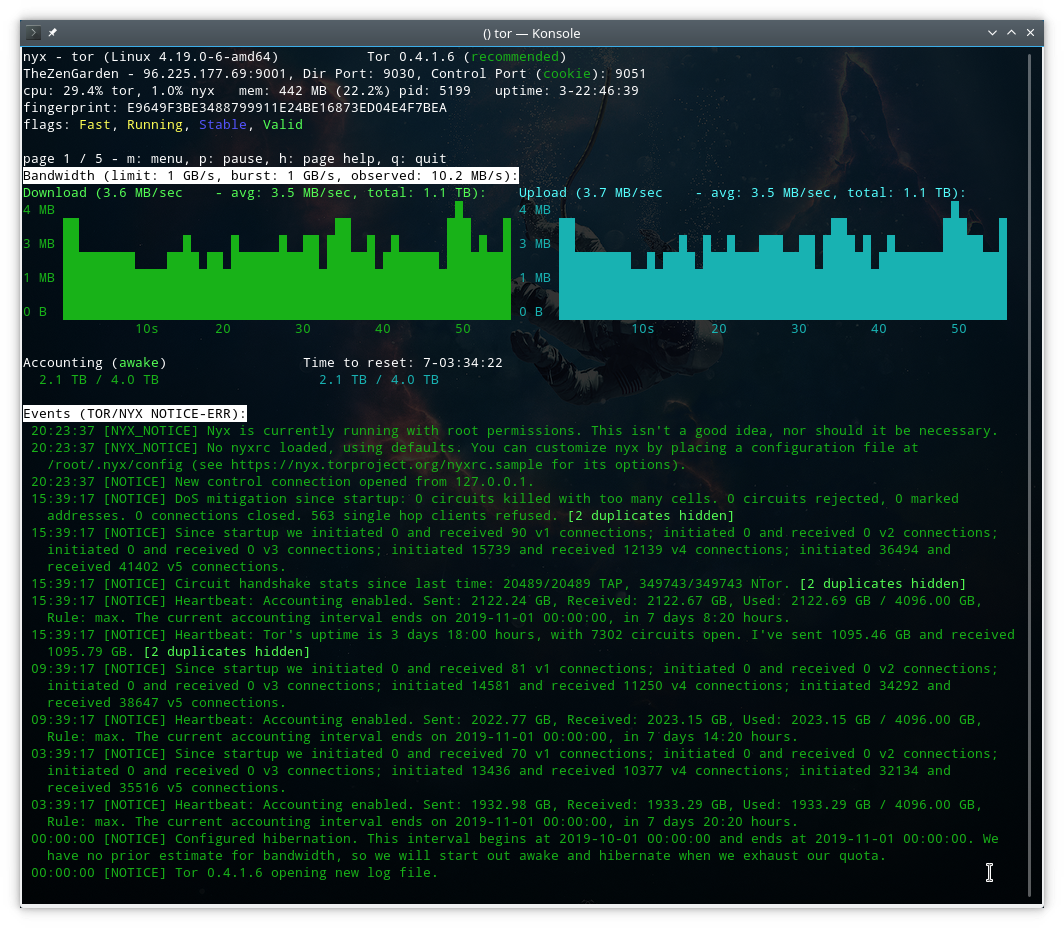
Task: Click the terminal icon in the Konsole title bar
Action: coord(33,33)
